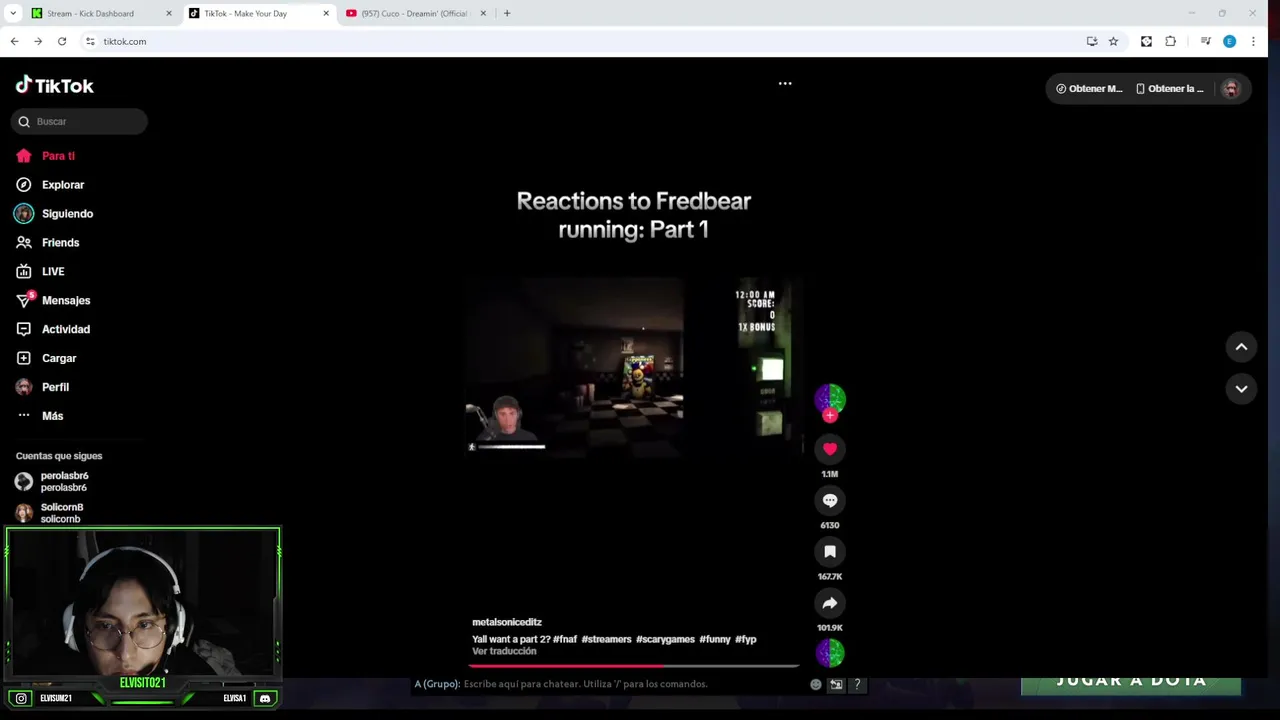Install app icon in address bar
This screenshot has height=720, width=1280.
(1092, 41)
